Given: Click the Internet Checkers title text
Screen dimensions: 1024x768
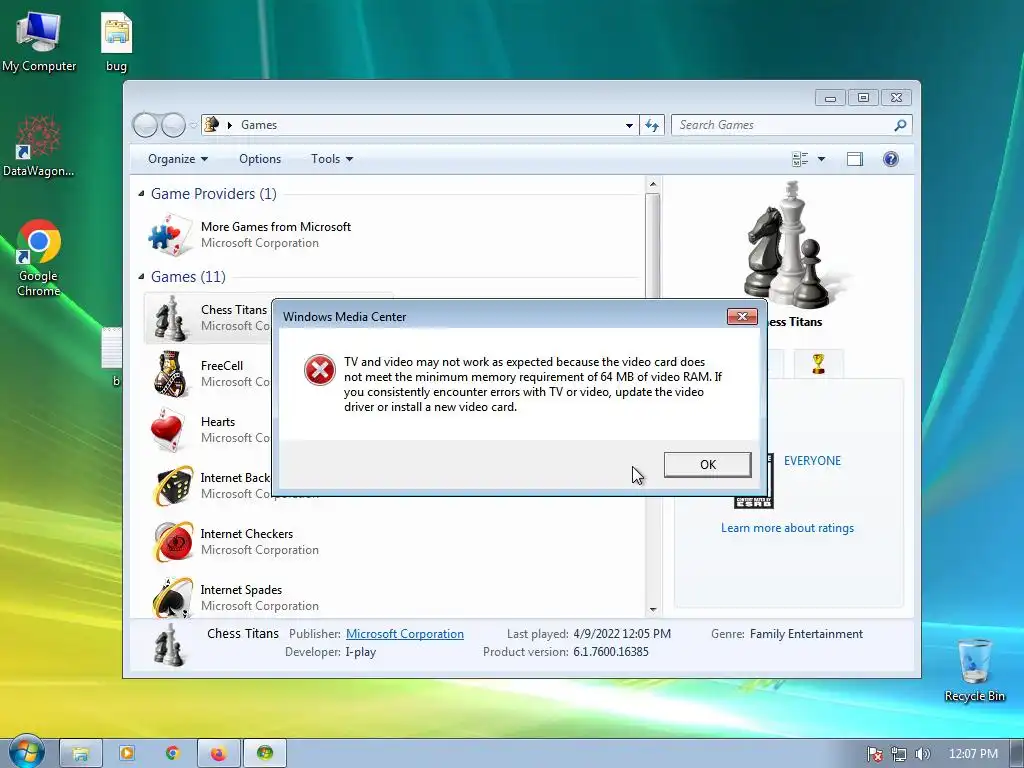Looking at the screenshot, I should click(247, 534).
